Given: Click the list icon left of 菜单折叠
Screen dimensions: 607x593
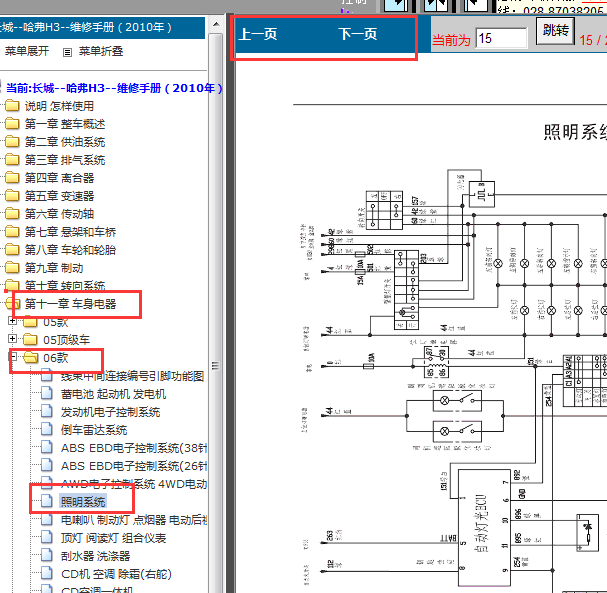Looking at the screenshot, I should pyautogui.click(x=67, y=52).
